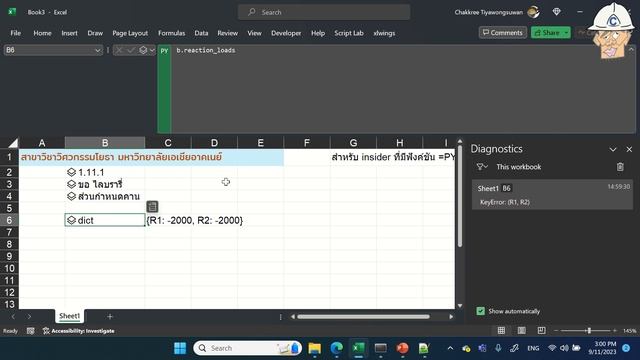Click the title bar Search box
This screenshot has height=360, width=640.
[x=324, y=12]
